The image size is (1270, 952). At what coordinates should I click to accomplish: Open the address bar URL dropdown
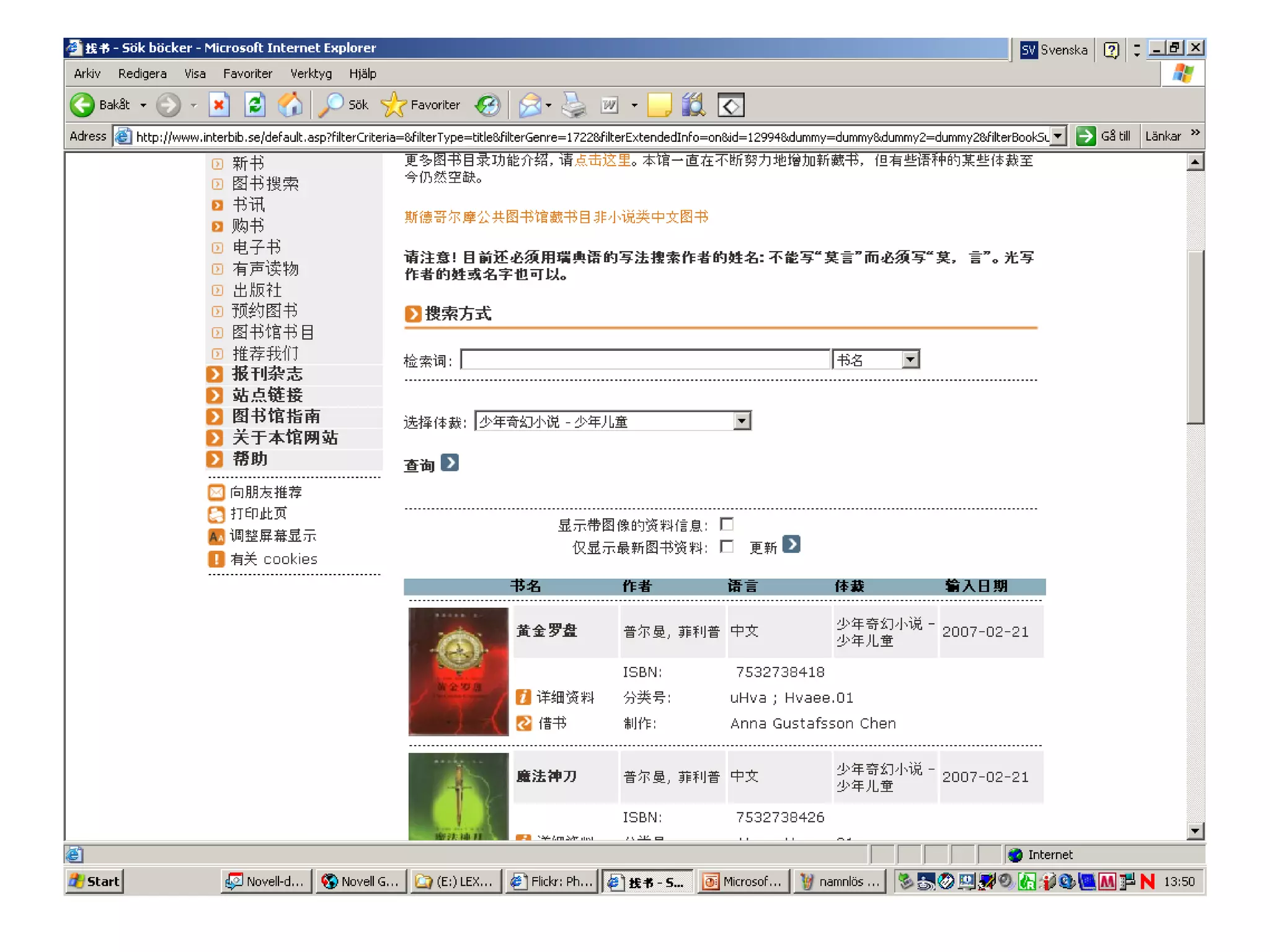[x=1058, y=136]
